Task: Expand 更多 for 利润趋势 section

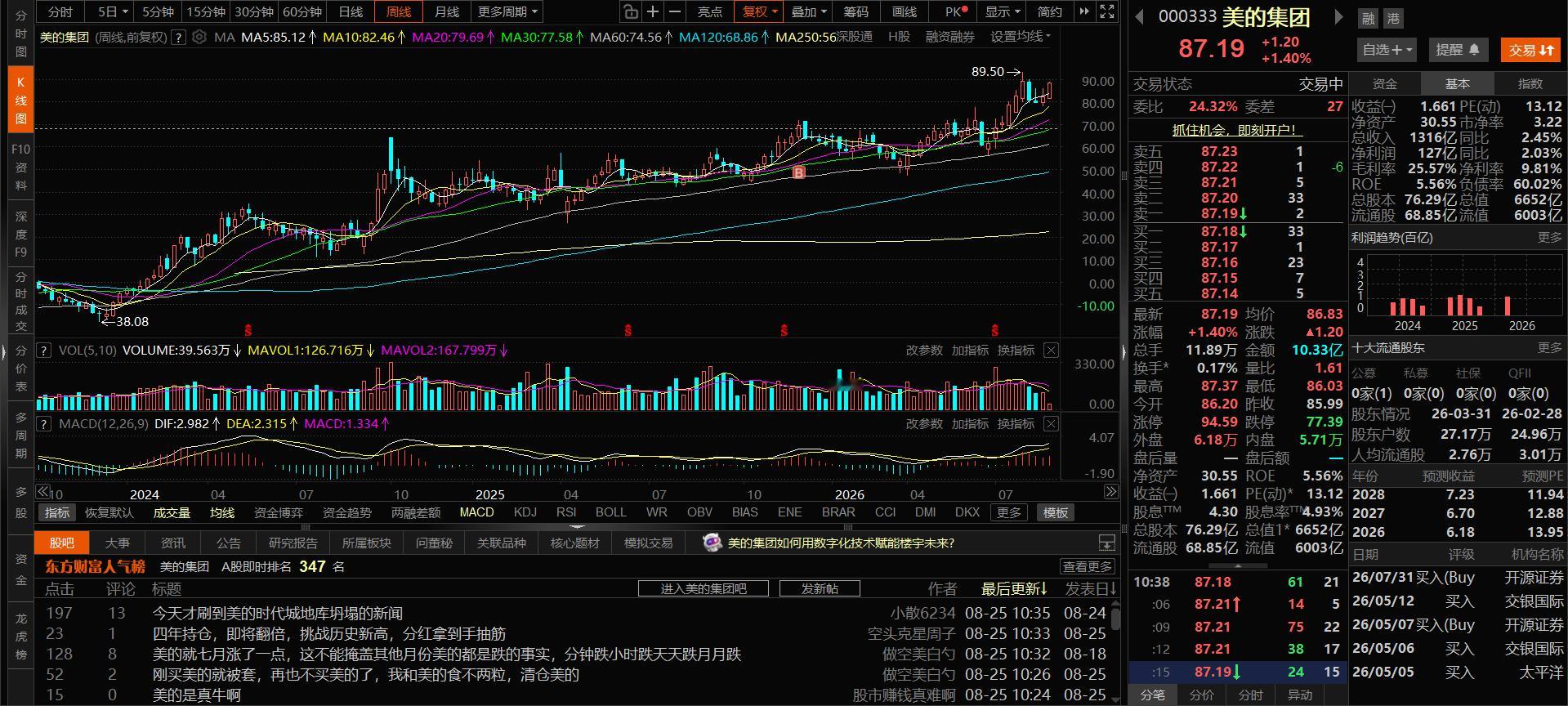Action: (x=1550, y=238)
